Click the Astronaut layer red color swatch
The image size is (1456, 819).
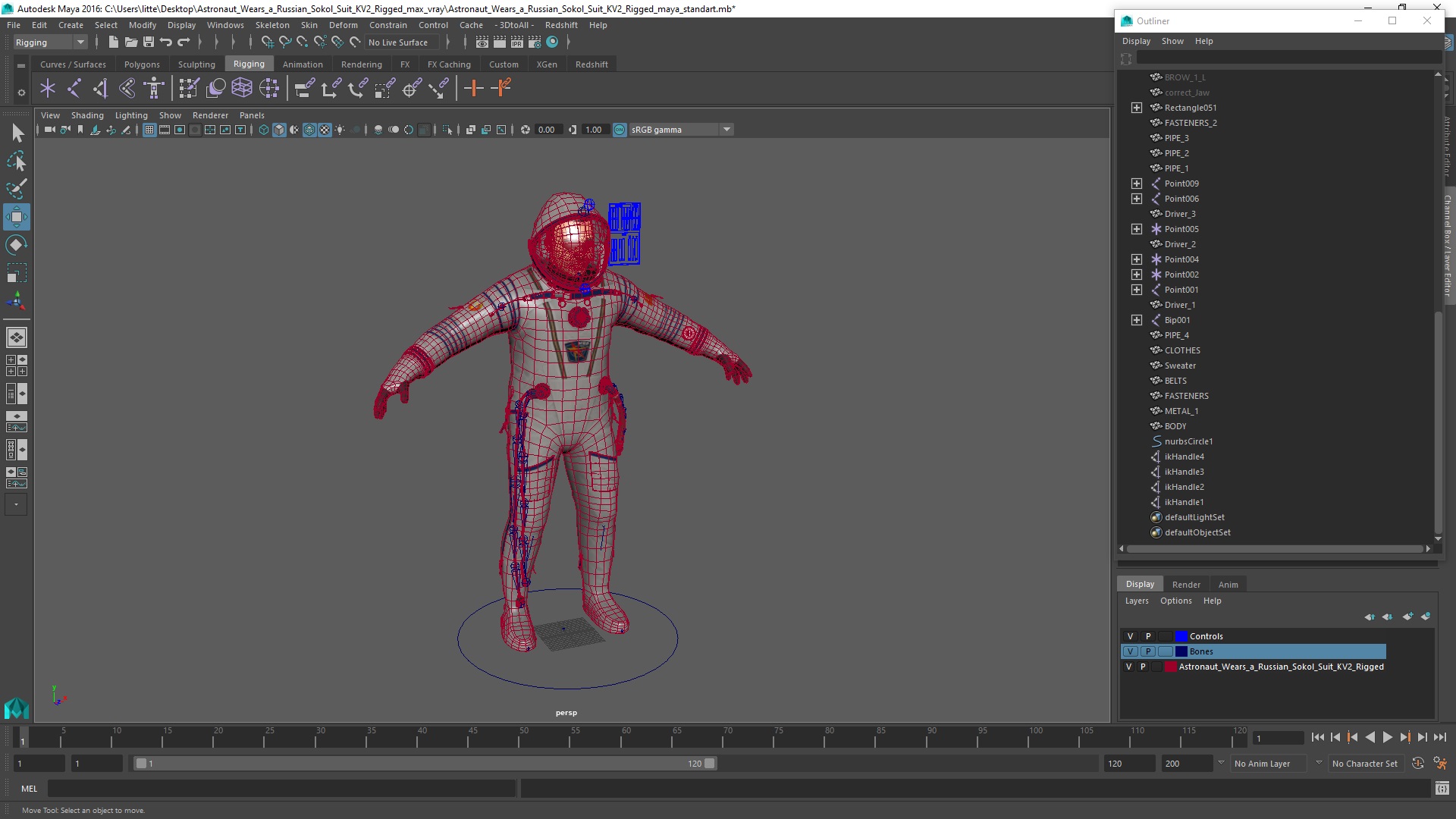point(1170,667)
